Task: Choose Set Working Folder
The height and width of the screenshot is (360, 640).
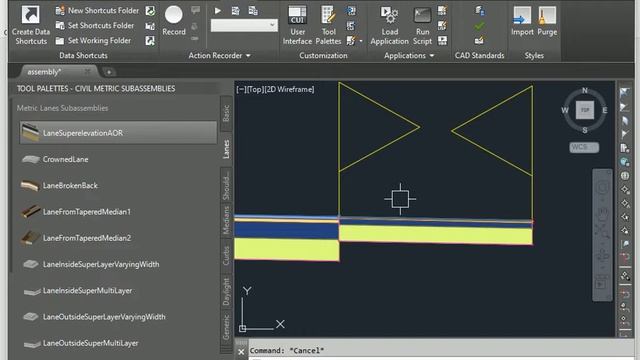Action: click(x=93, y=40)
